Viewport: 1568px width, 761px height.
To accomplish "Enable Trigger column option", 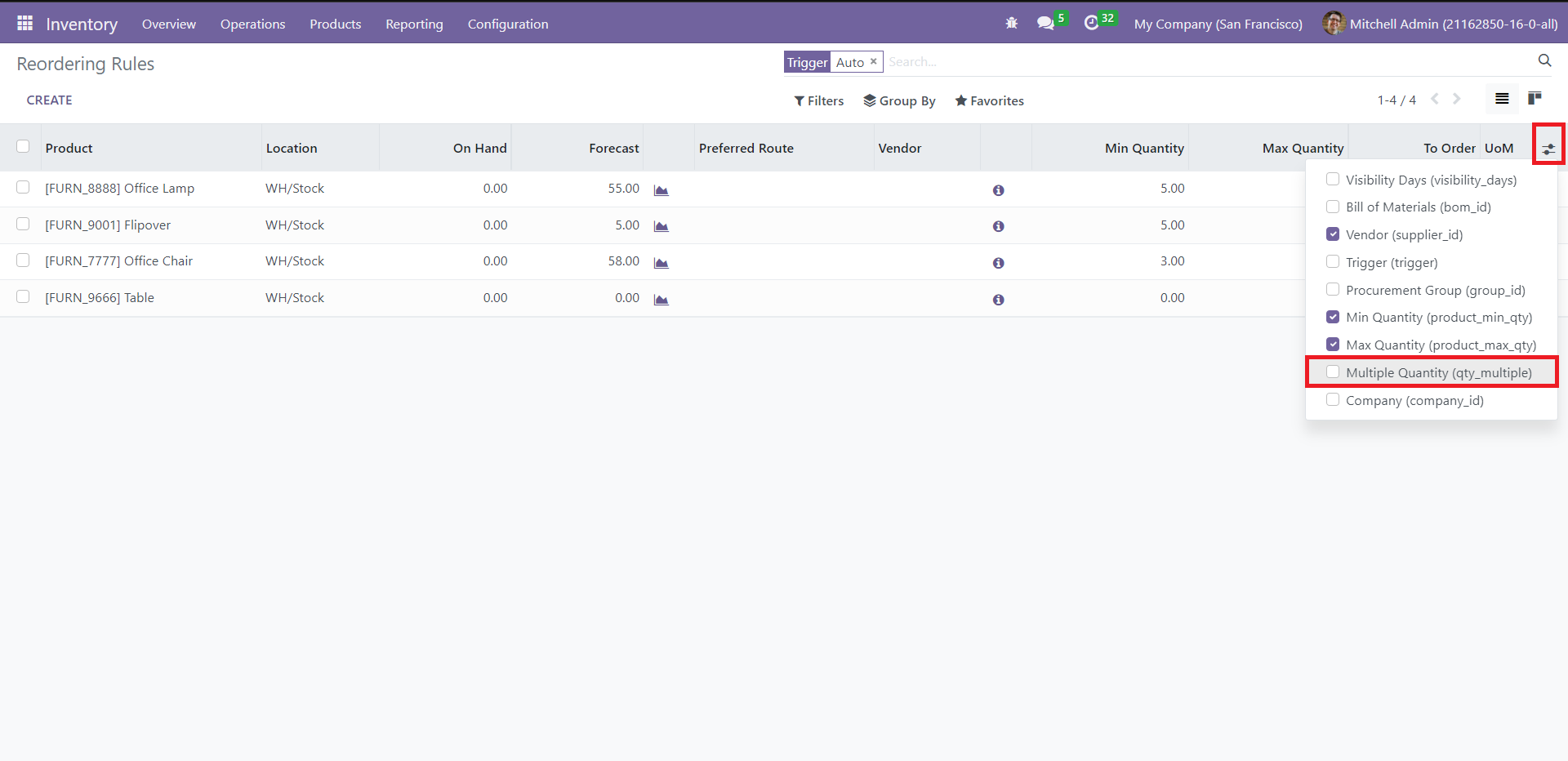I will (x=1333, y=262).
